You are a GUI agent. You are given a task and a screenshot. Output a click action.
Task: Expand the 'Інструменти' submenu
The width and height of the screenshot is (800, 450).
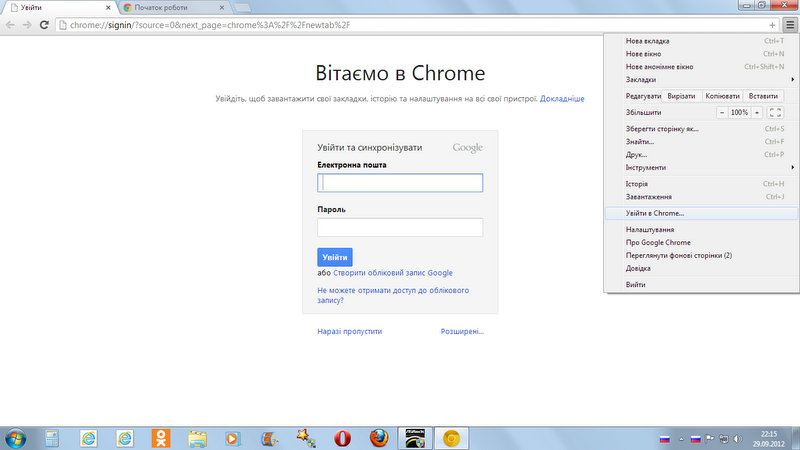(x=702, y=167)
